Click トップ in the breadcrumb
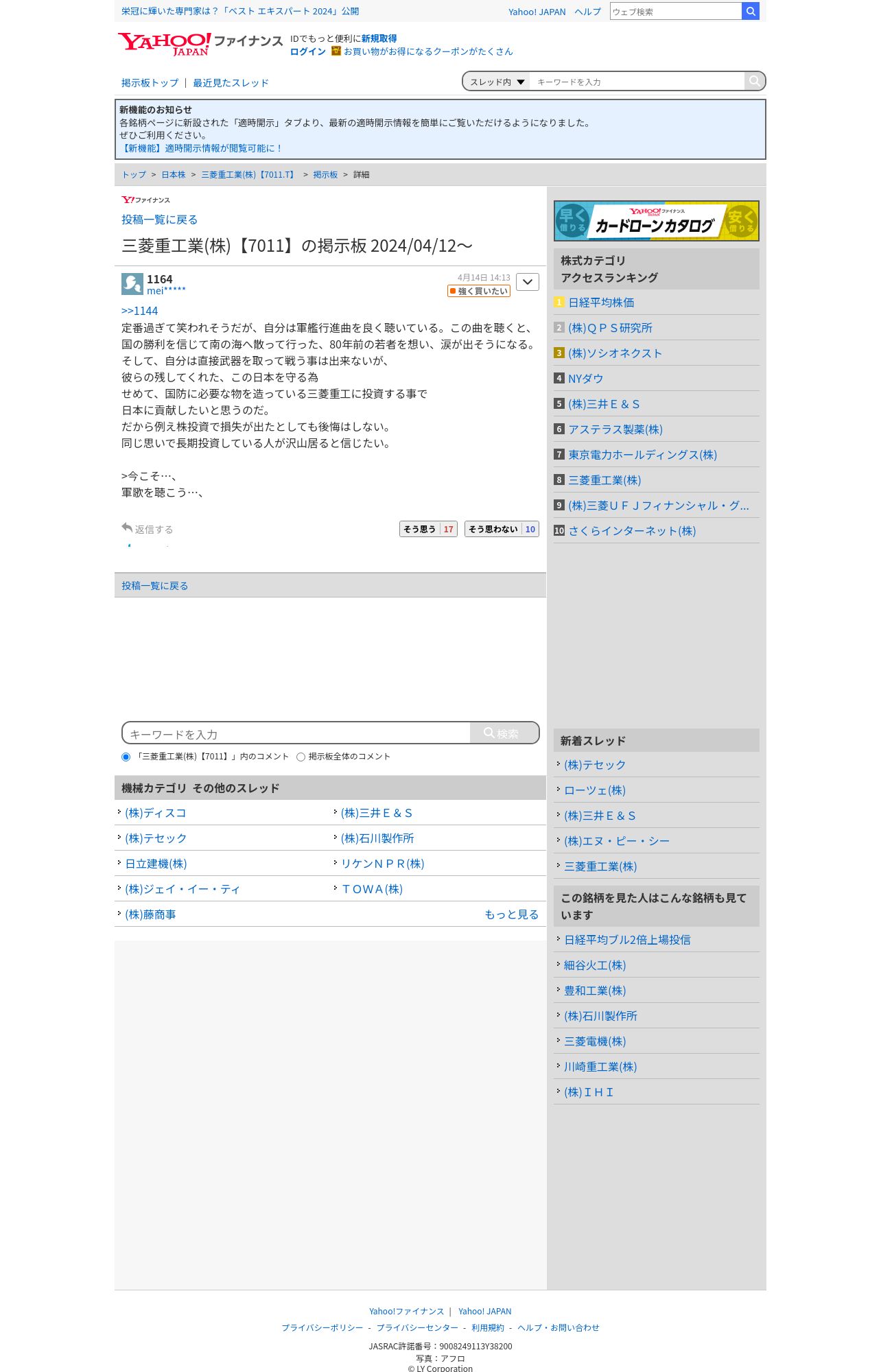Image resolution: width=881 pixels, height=1372 pixels. 134,175
